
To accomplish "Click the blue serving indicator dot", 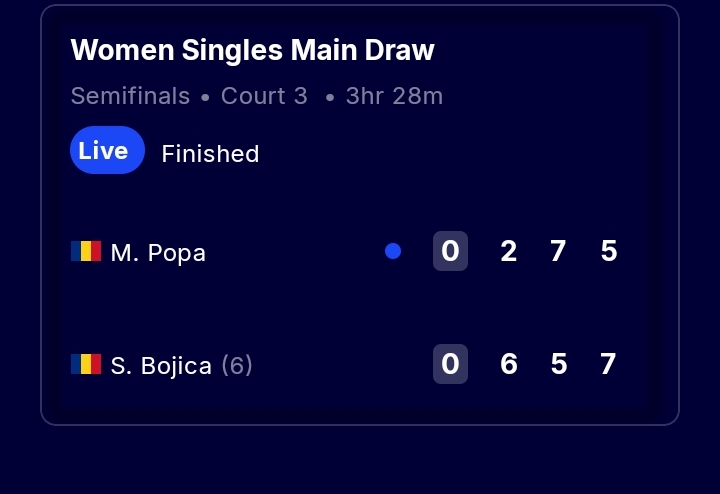I will click(x=393, y=251).
